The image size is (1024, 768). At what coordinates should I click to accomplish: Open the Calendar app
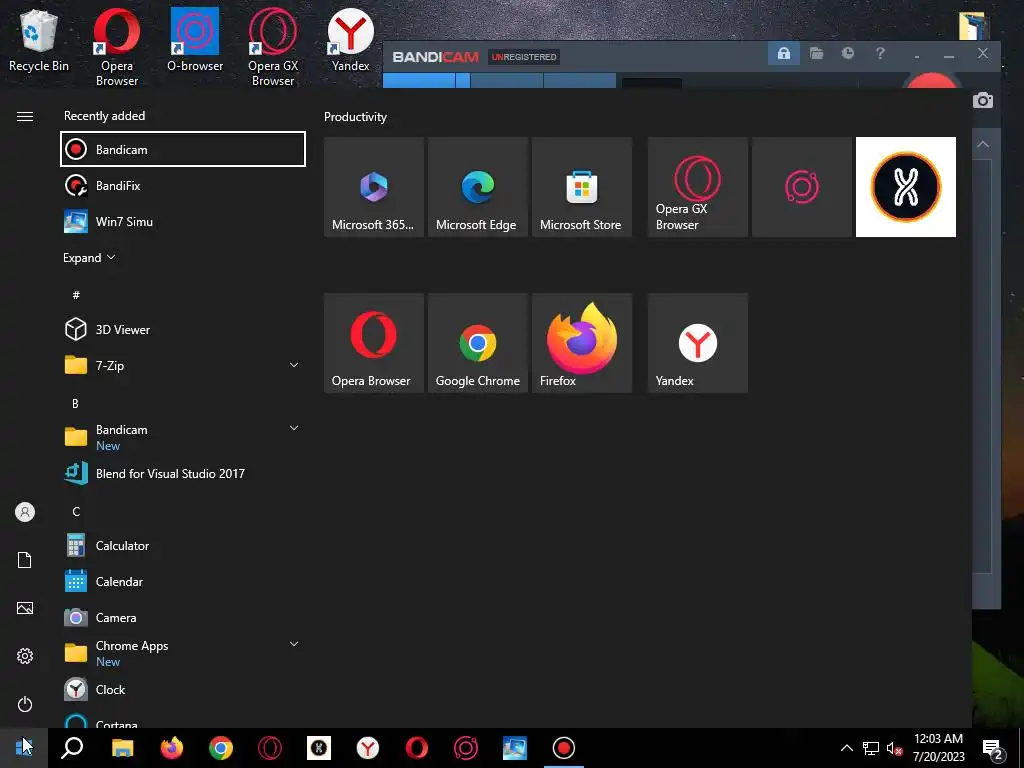click(183, 581)
